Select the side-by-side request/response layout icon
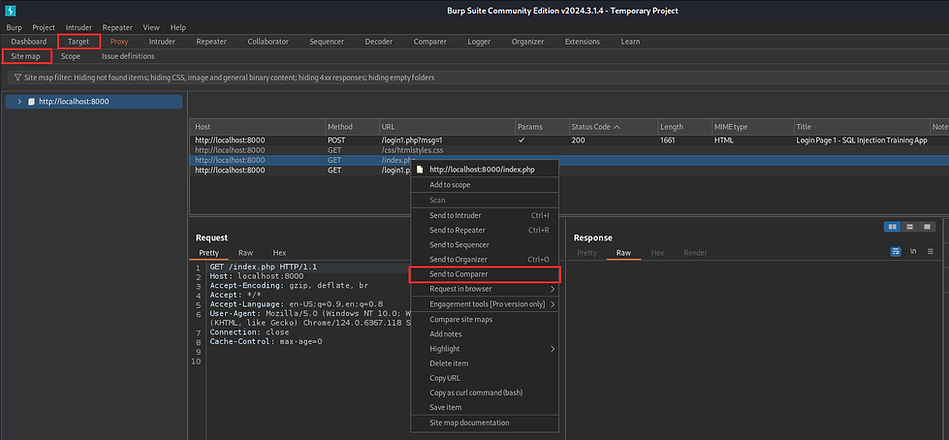The height and width of the screenshot is (440, 949). point(892,226)
